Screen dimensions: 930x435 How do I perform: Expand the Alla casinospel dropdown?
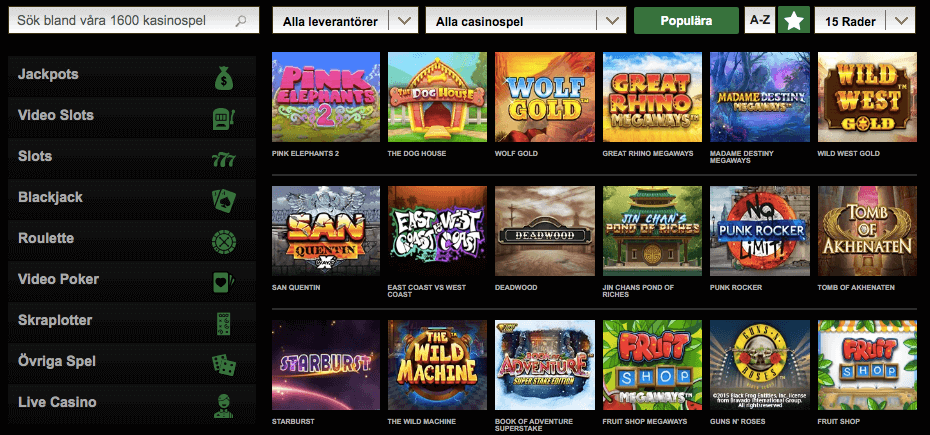525,21
